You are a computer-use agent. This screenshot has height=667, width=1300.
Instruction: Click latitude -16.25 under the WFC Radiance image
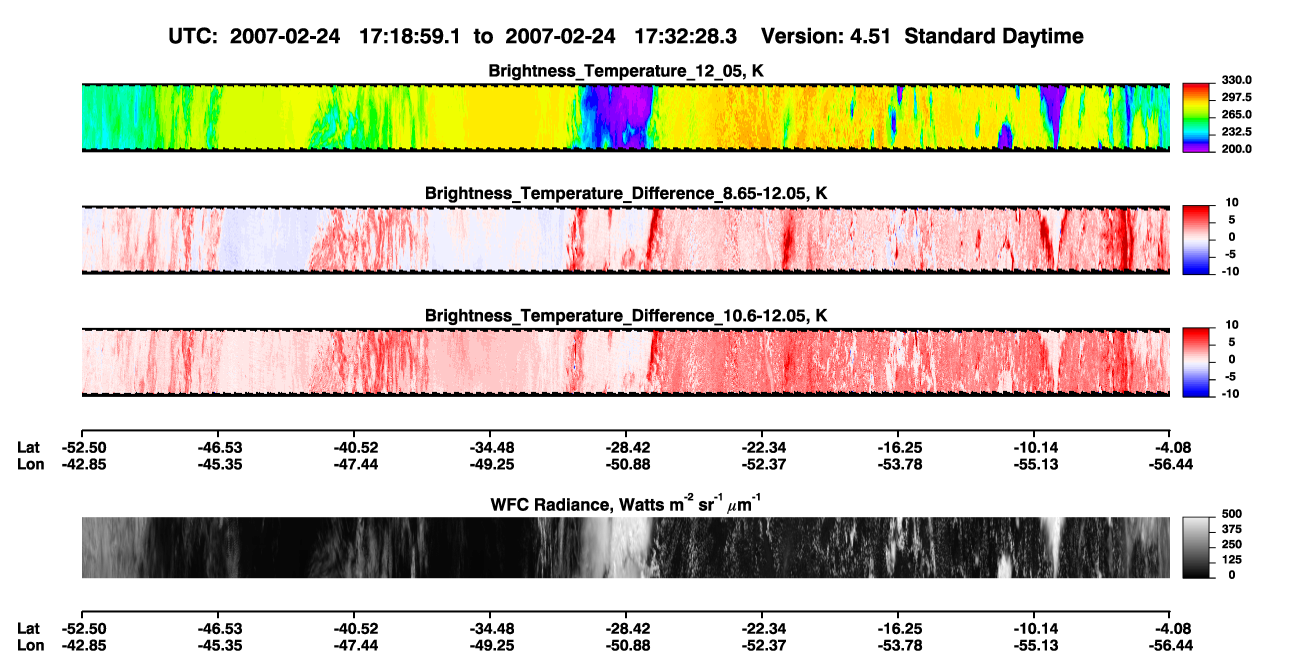point(898,628)
